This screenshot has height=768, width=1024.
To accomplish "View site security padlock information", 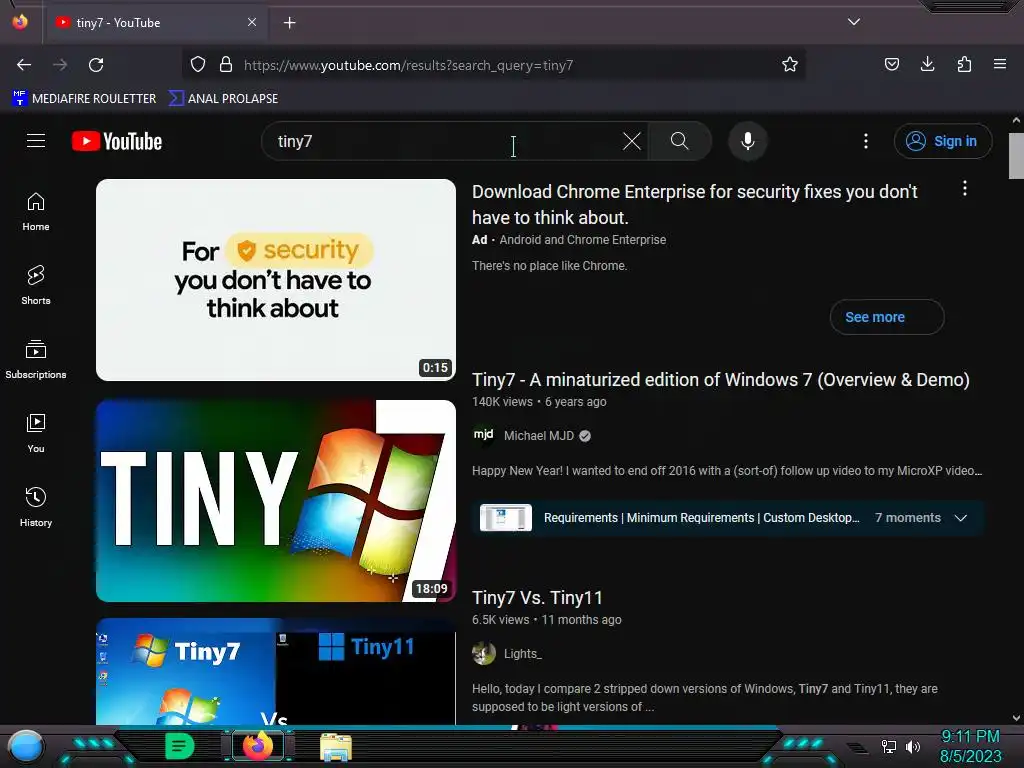I will pos(226,65).
